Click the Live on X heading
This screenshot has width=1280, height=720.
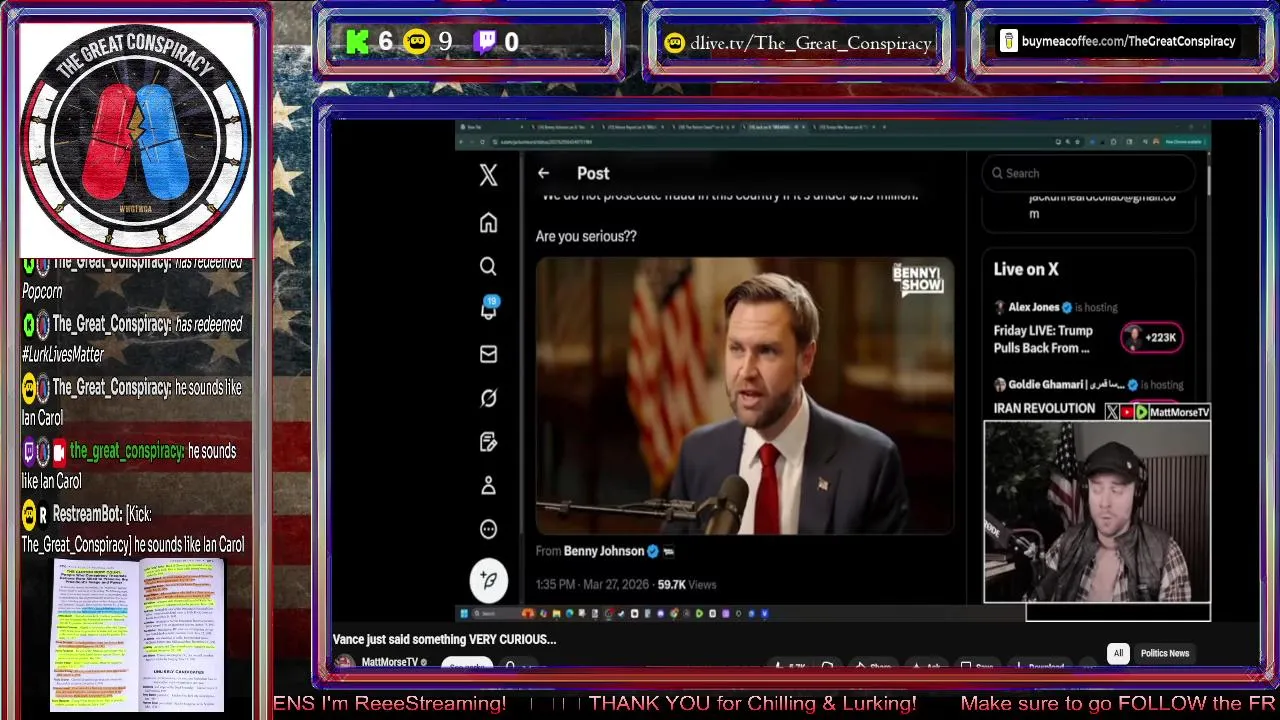coord(1026,269)
